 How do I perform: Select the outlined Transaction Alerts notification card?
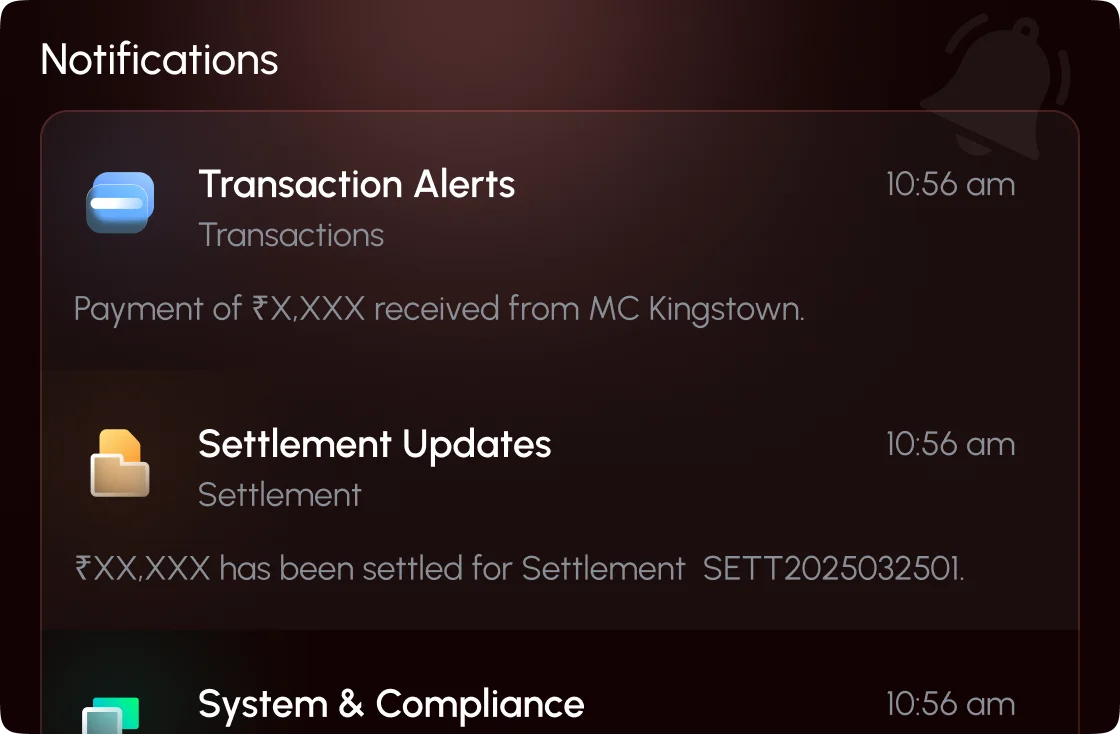[560, 240]
